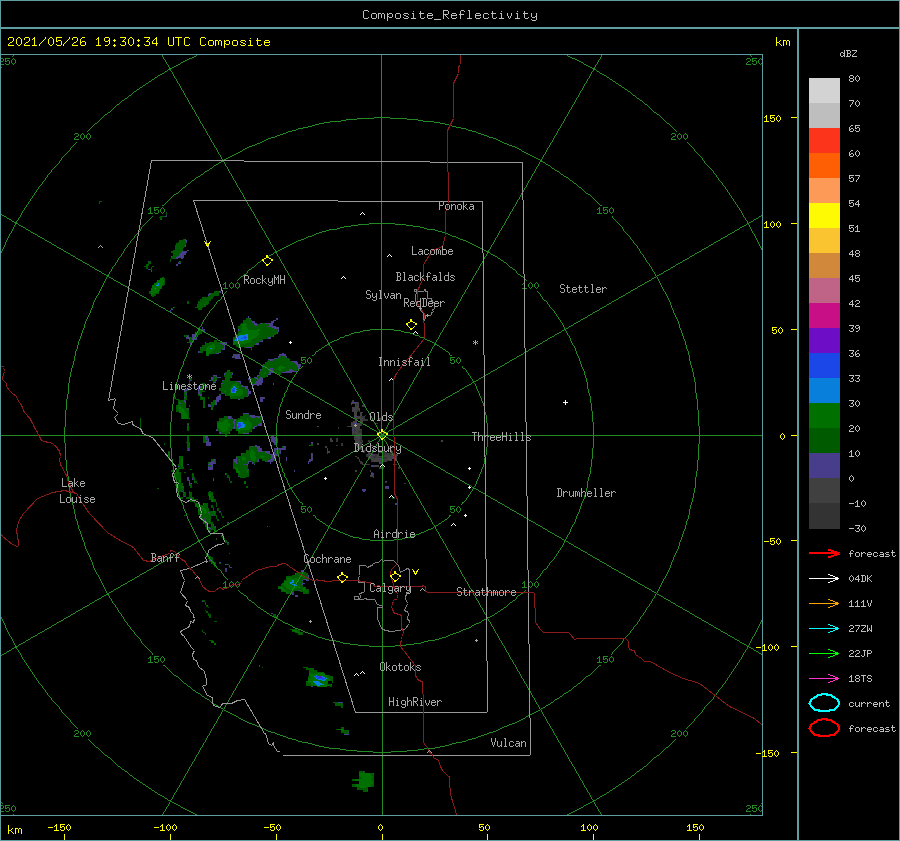900x841 pixels.
Task: Click the yellow diamond marker near Cochrane
Action: click(342, 578)
